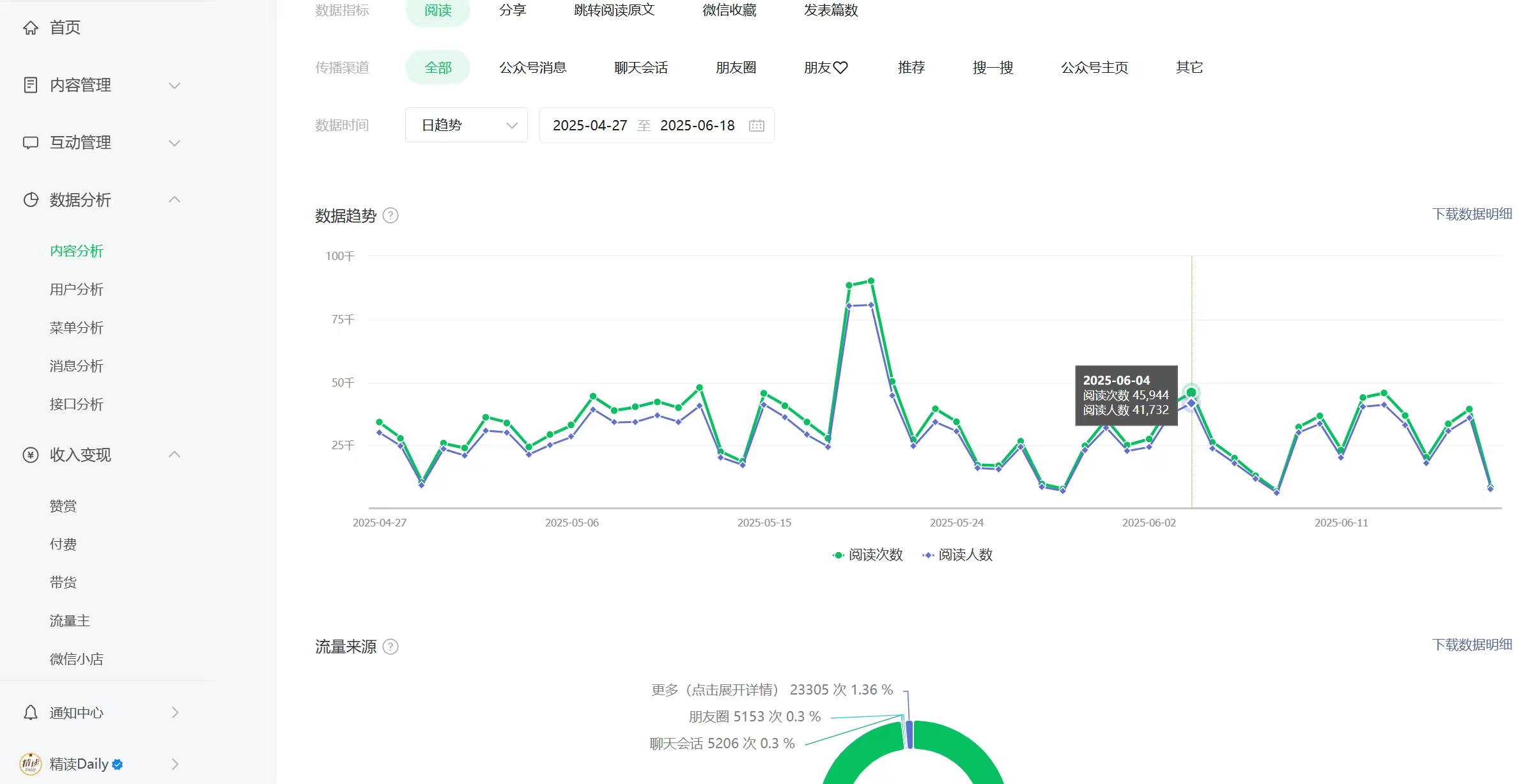Click help question mark next to 数据趋势
1532x784 pixels.
[391, 216]
